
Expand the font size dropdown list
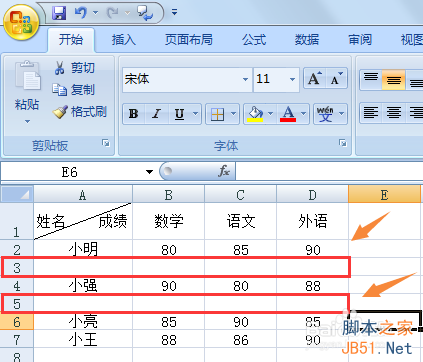(x=292, y=79)
